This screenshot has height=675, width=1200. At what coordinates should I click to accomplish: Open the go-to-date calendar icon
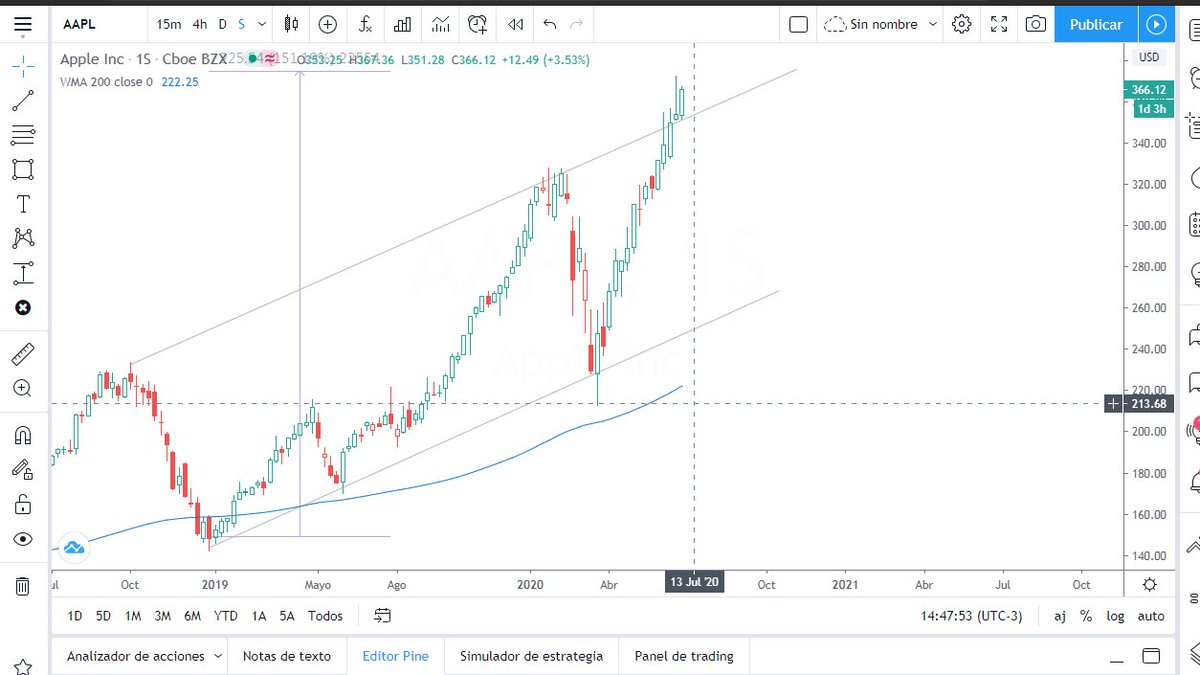(x=382, y=616)
